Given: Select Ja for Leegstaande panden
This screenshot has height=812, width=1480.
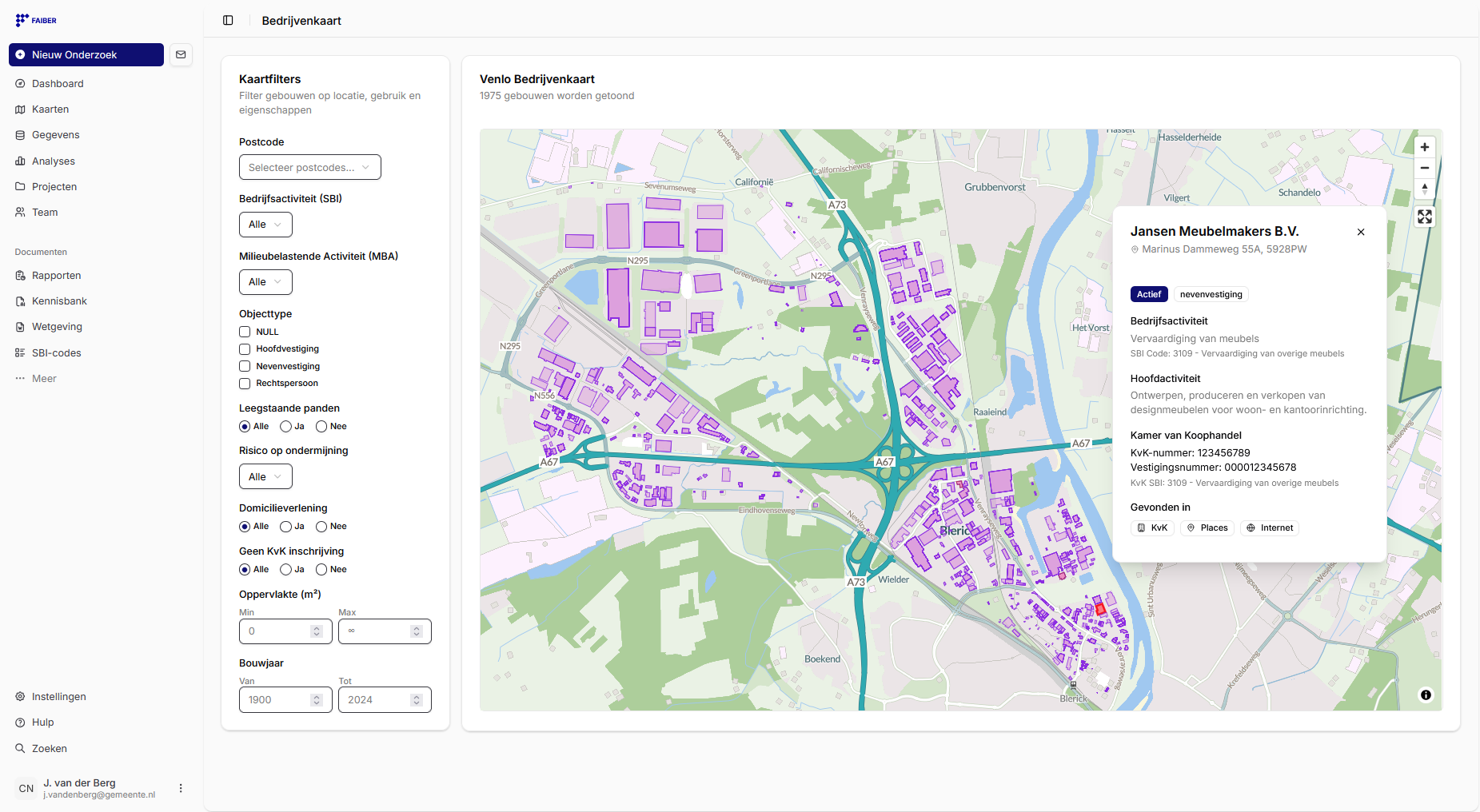Looking at the screenshot, I should [286, 426].
